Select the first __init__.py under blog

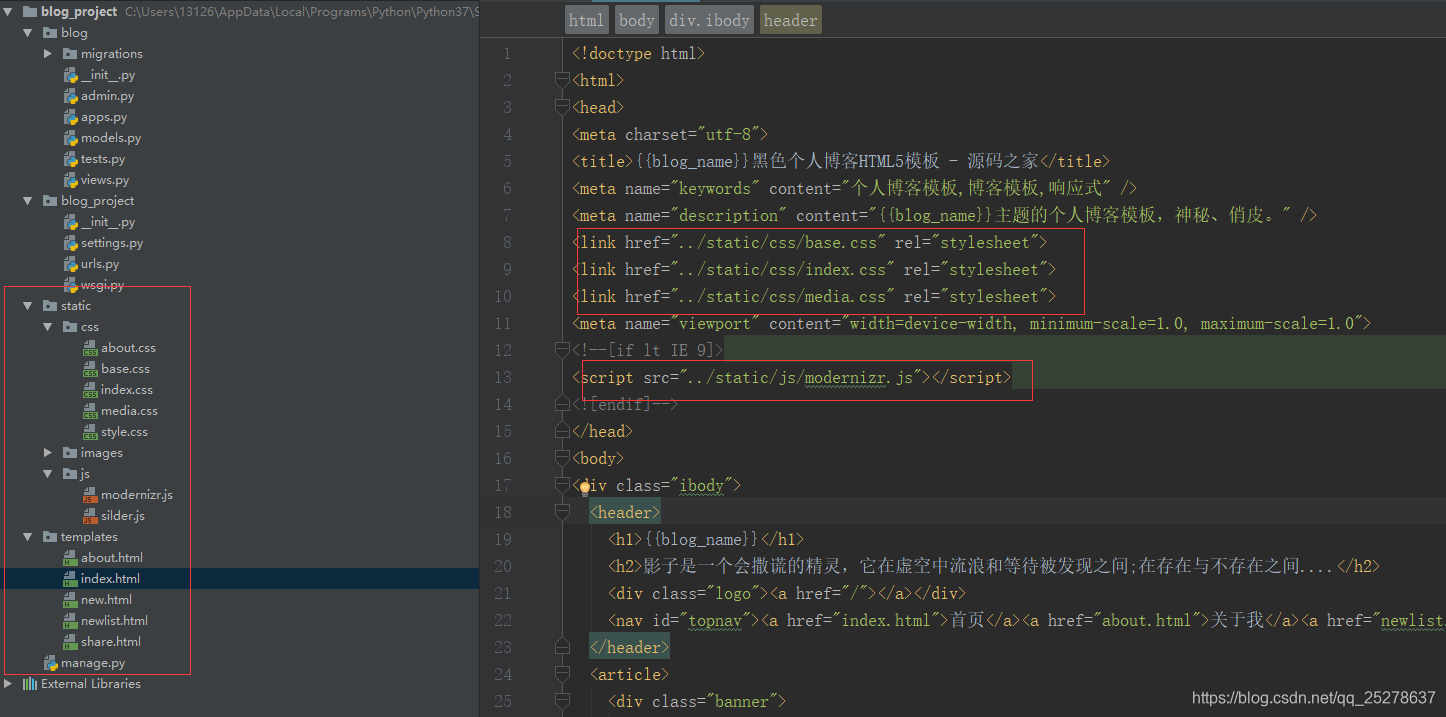coord(108,75)
